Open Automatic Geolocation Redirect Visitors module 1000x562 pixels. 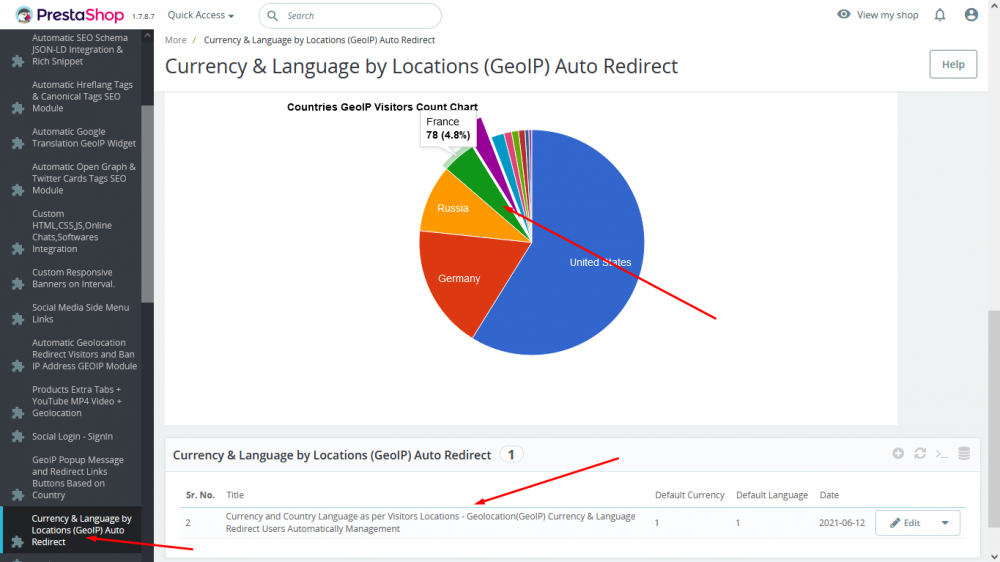[x=84, y=354]
